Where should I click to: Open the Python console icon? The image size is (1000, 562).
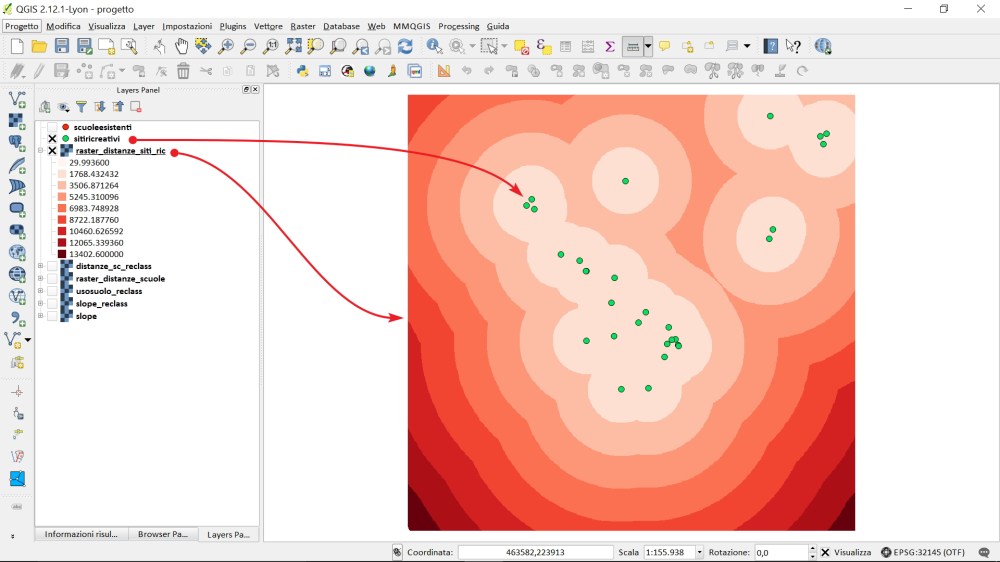pyautogui.click(x=302, y=71)
